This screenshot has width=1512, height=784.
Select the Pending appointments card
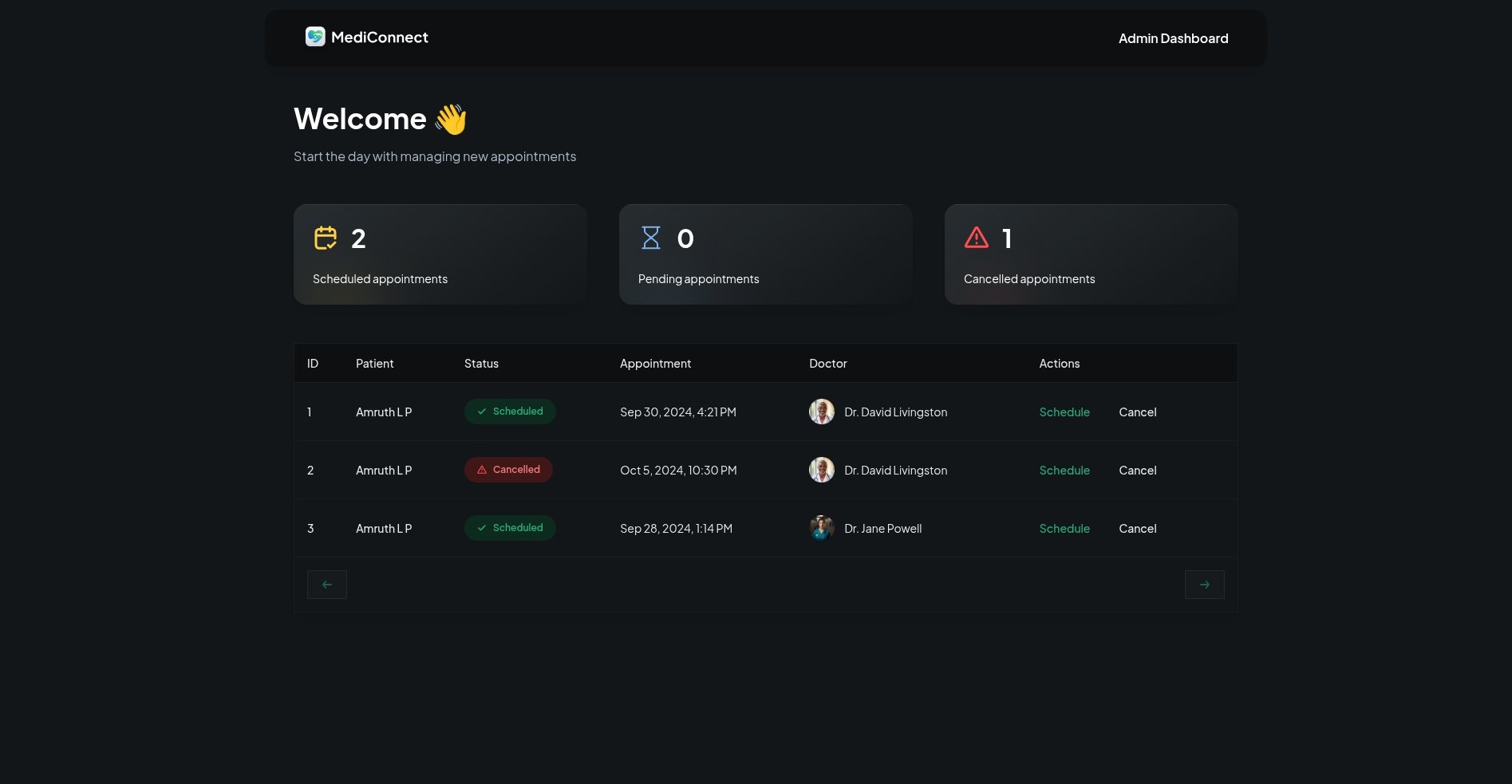tap(765, 254)
